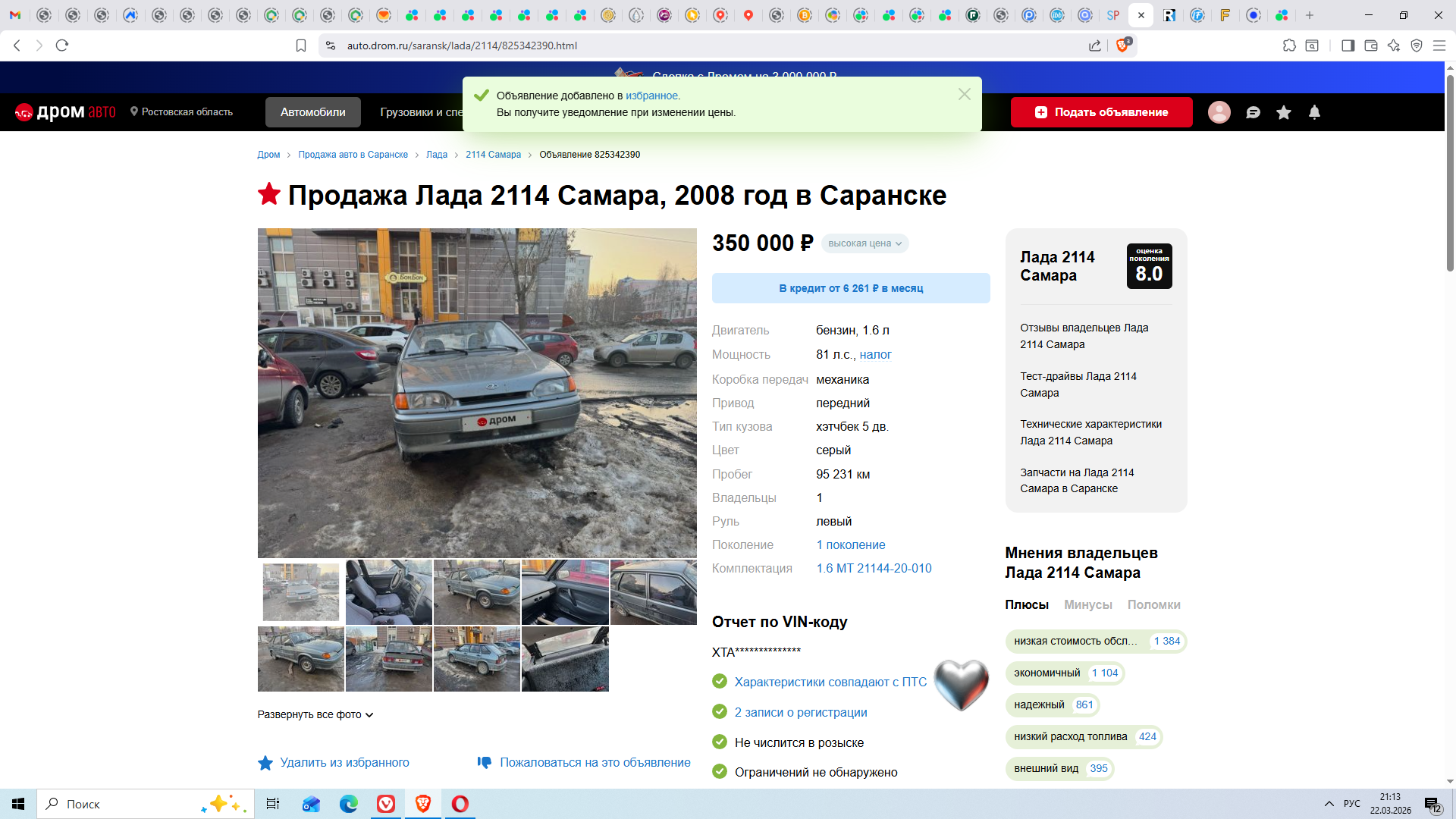Open the messages chat icon in header

(1253, 112)
